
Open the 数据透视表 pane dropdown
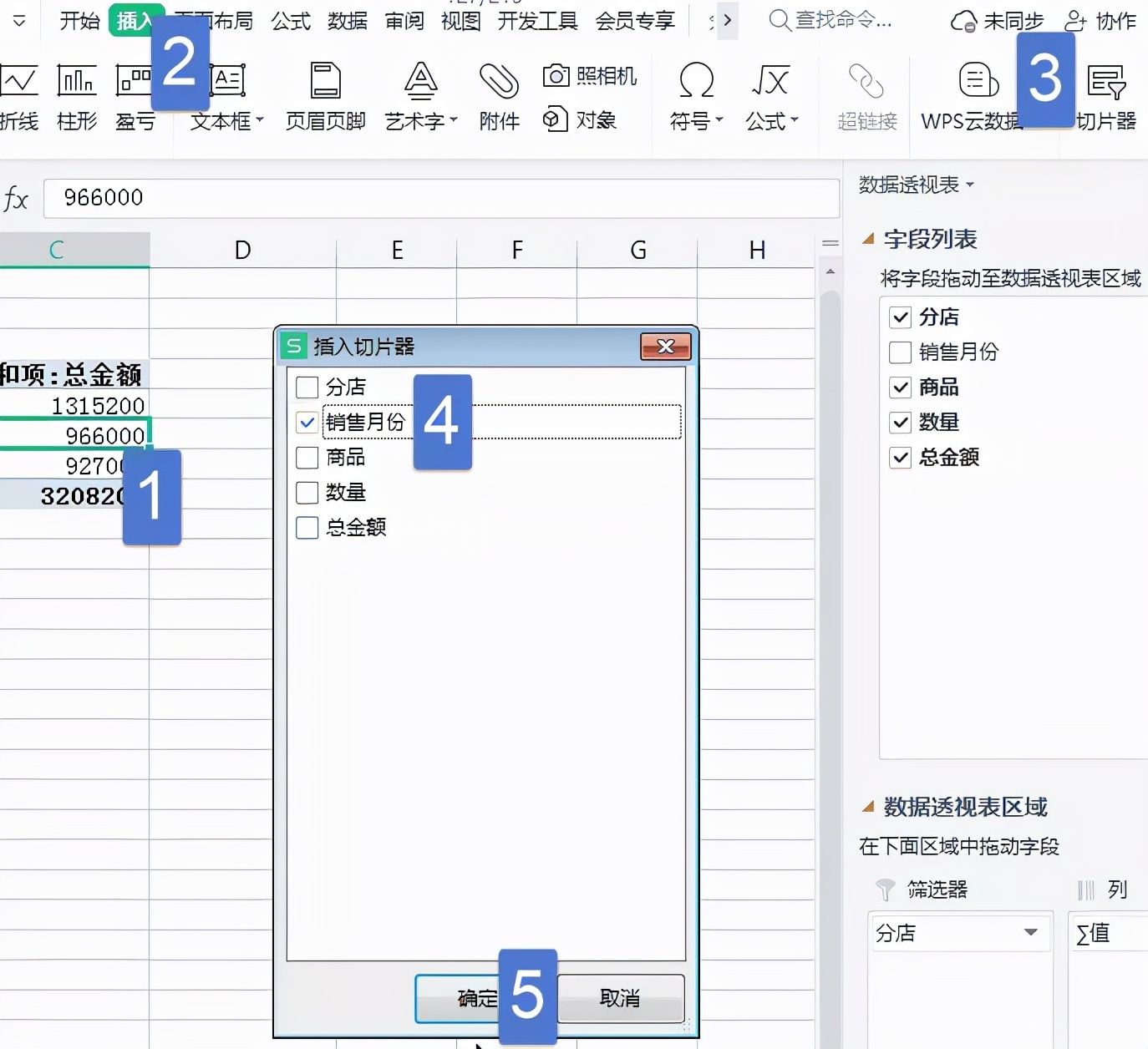(x=970, y=185)
